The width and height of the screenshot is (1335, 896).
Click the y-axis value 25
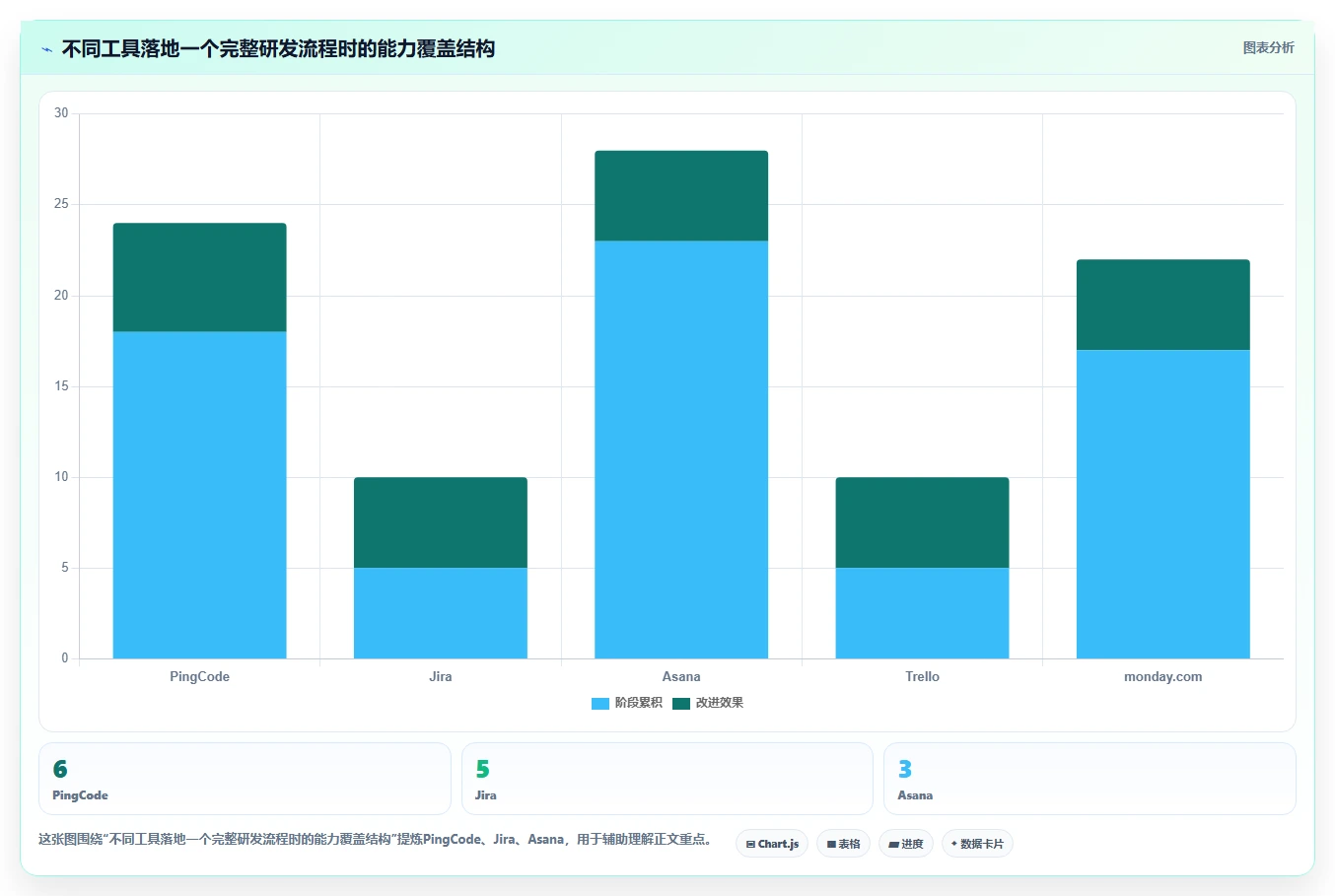click(62, 204)
